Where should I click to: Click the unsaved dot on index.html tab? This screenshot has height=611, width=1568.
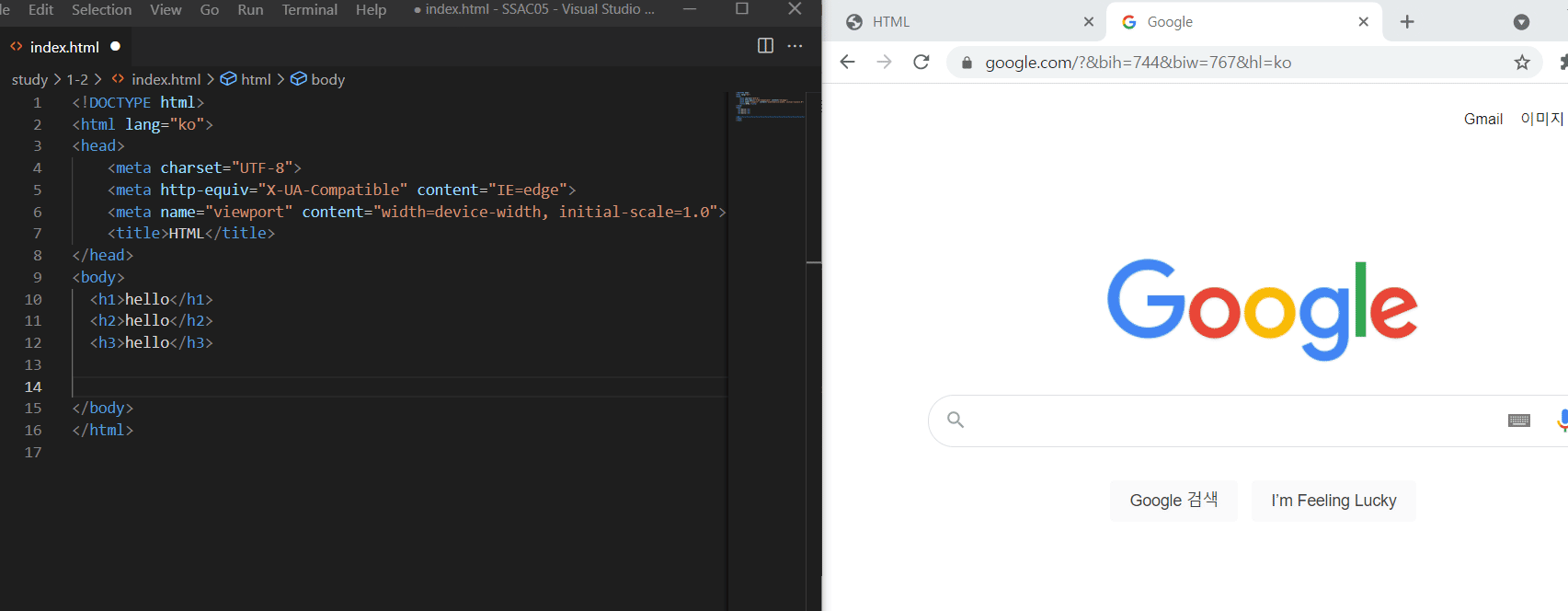pos(115,46)
